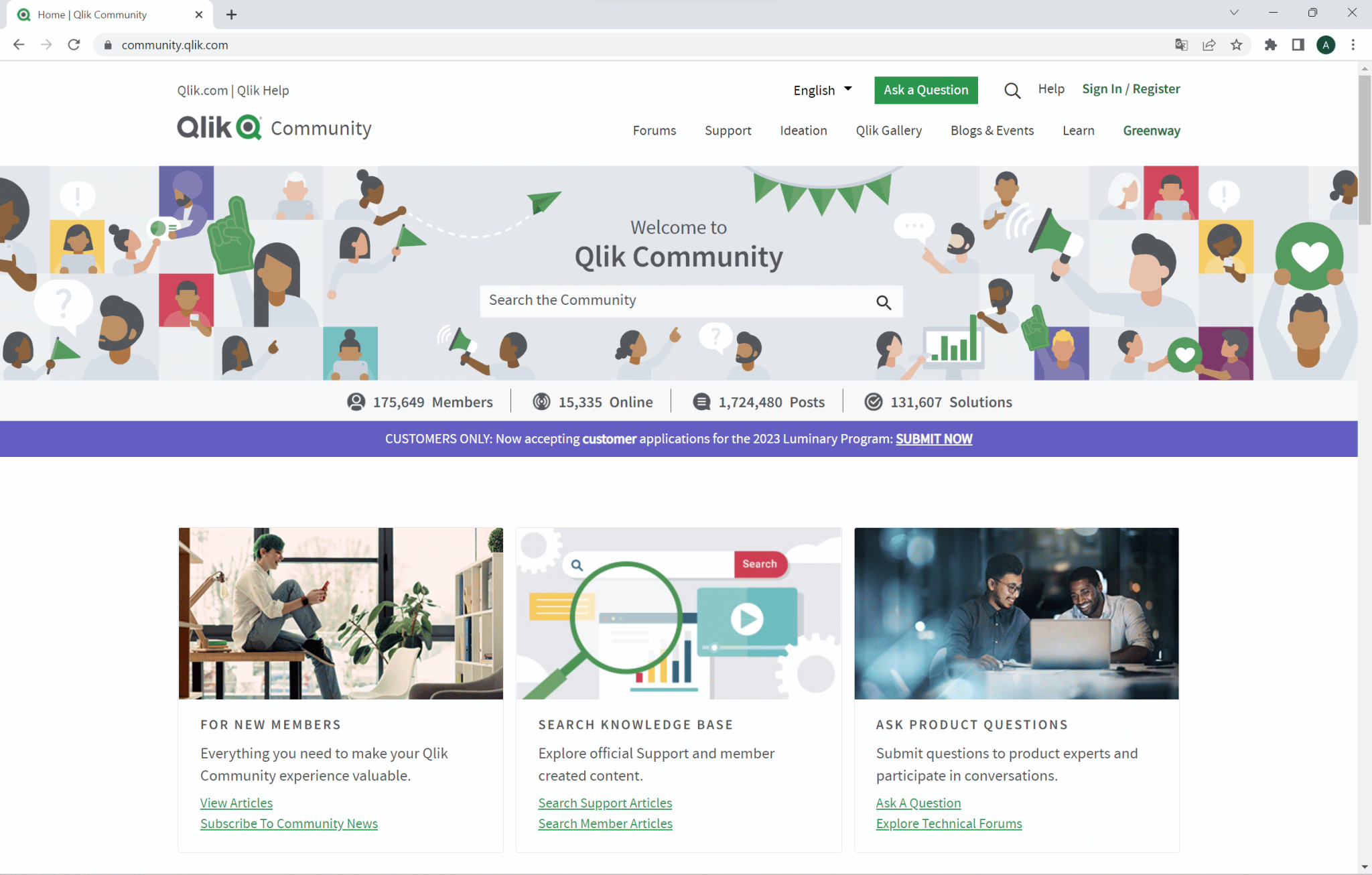
Task: Click the header search magnifier icon
Action: coord(1012,90)
